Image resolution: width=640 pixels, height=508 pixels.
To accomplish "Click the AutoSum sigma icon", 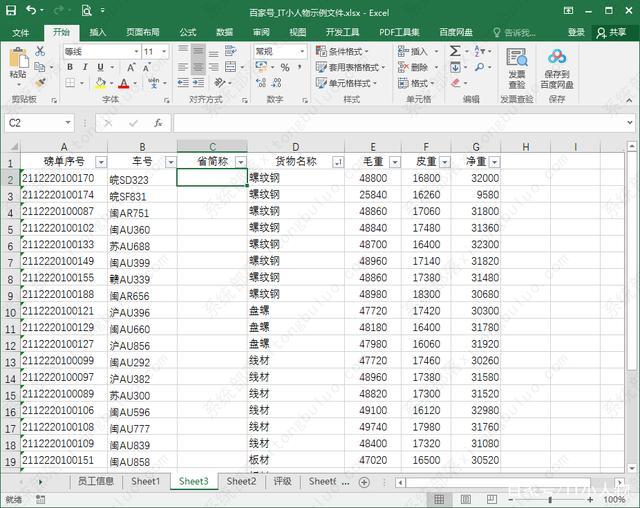I will point(455,51).
